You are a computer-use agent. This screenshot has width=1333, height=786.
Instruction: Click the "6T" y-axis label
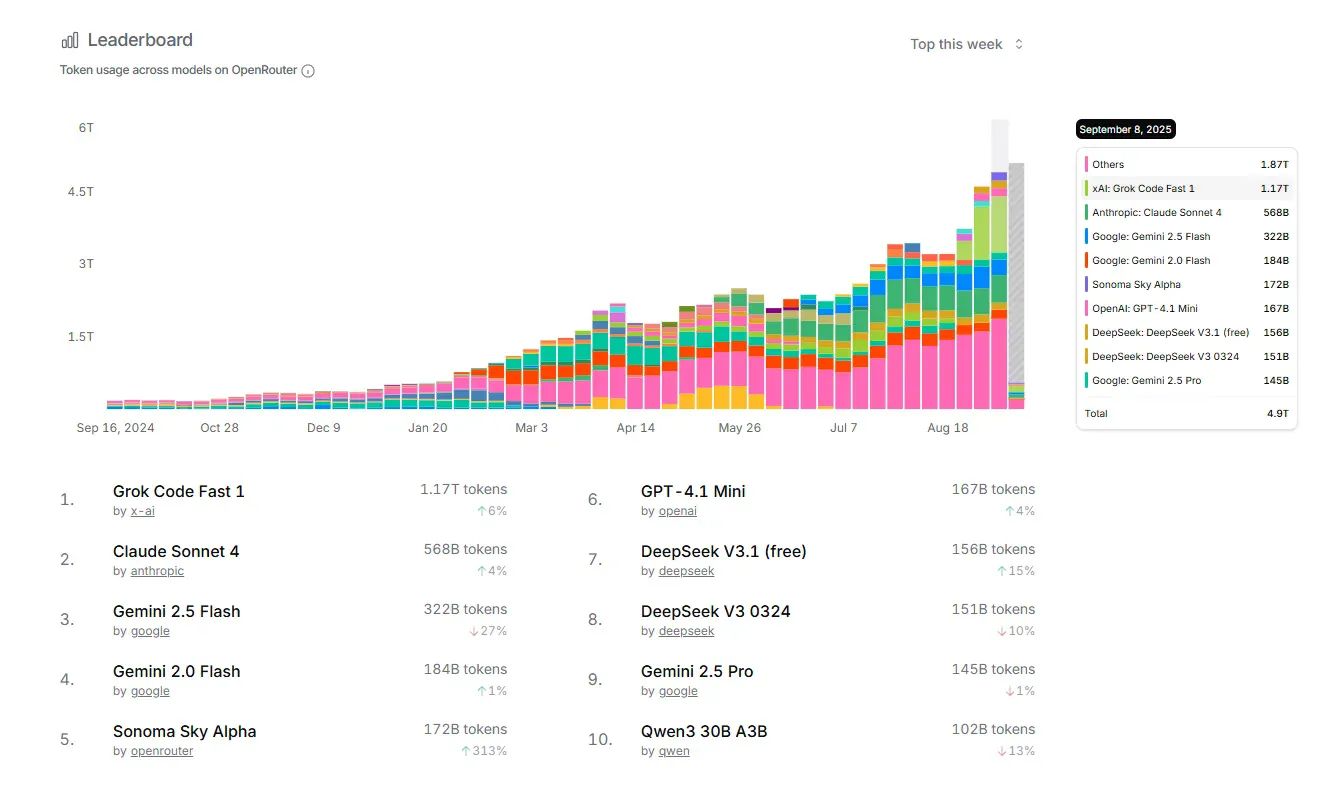tap(86, 128)
